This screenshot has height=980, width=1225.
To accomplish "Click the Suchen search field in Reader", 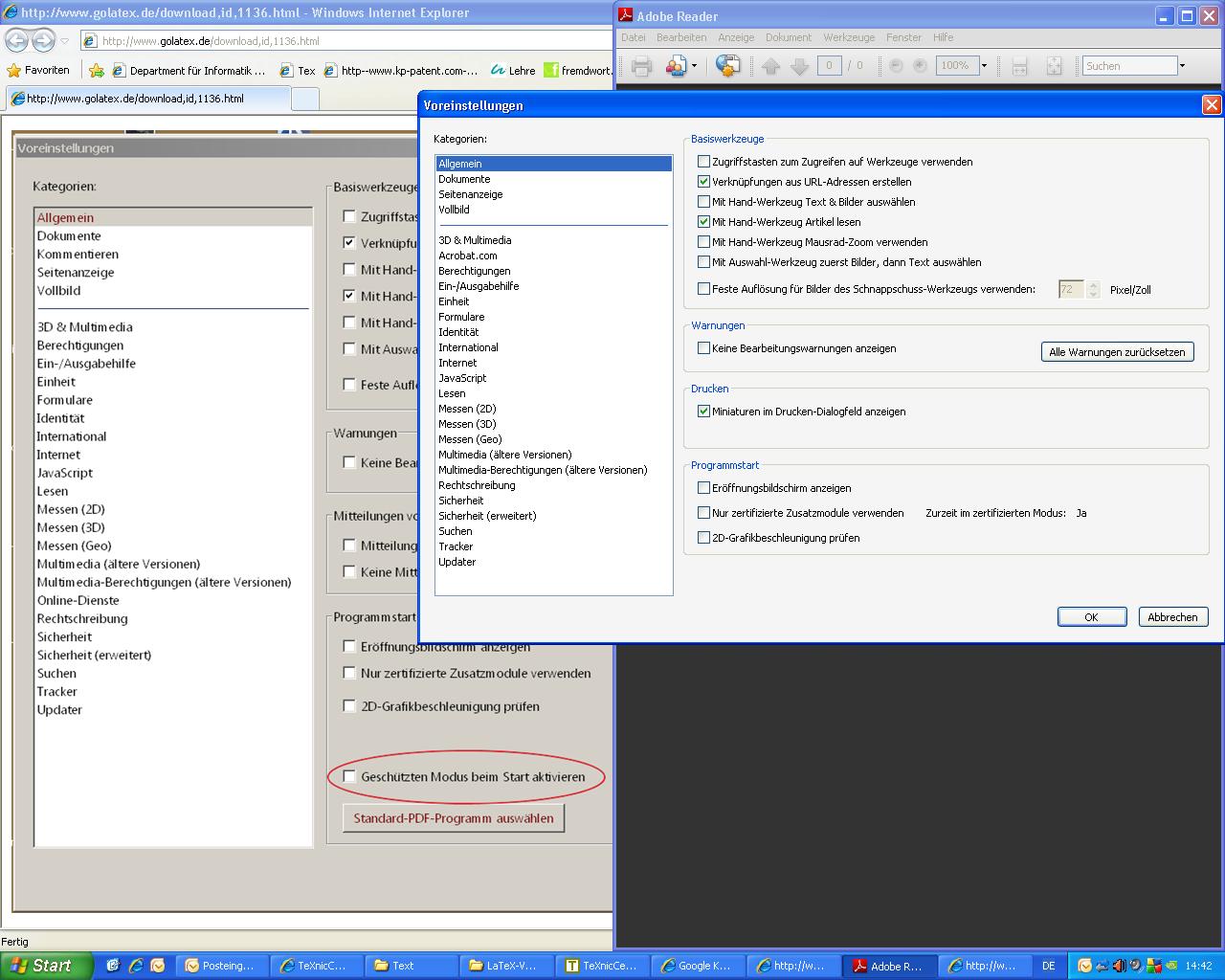I will tap(1129, 66).
